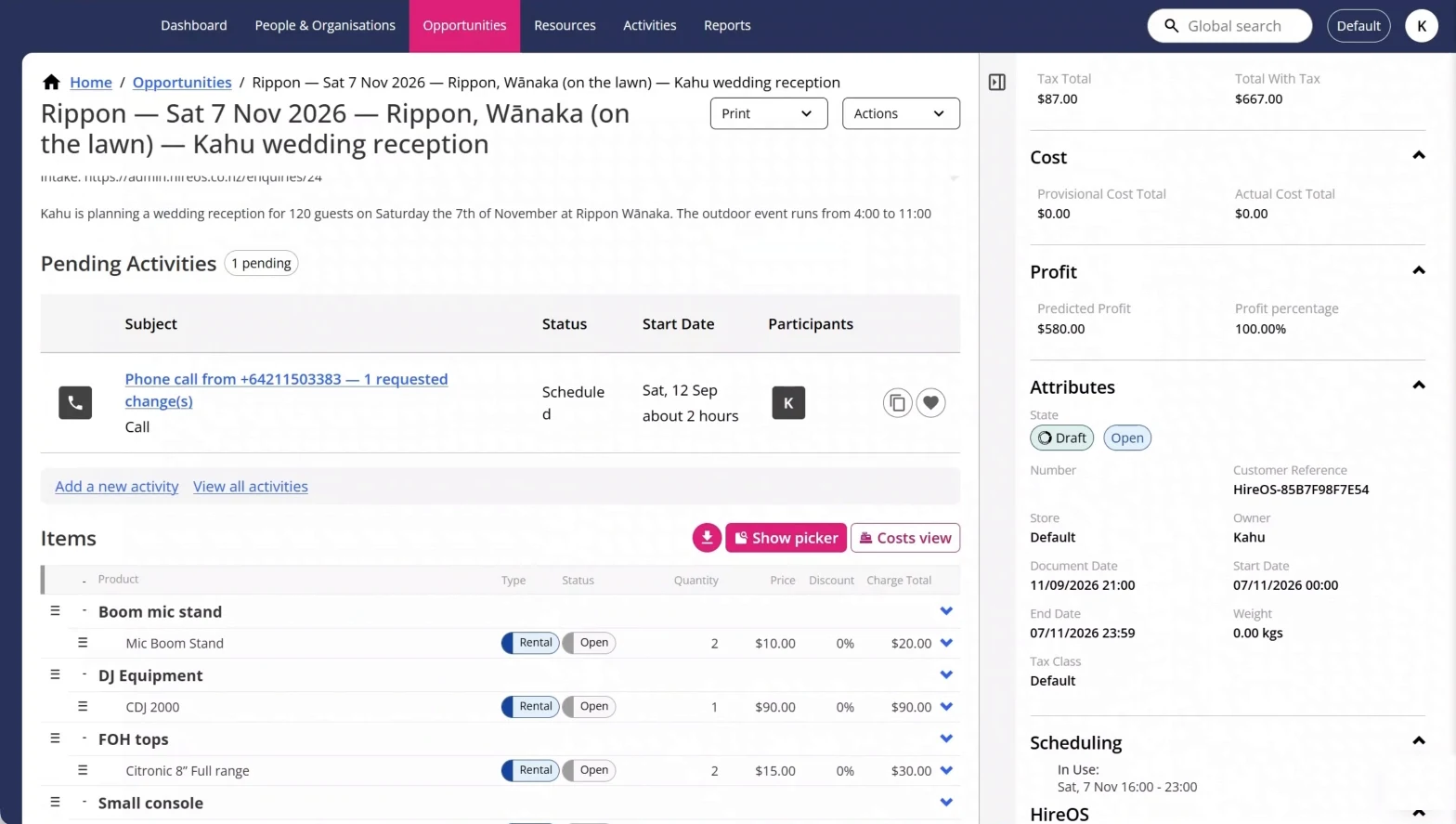Open the Actions dropdown
The image size is (1456, 824).
tap(901, 113)
